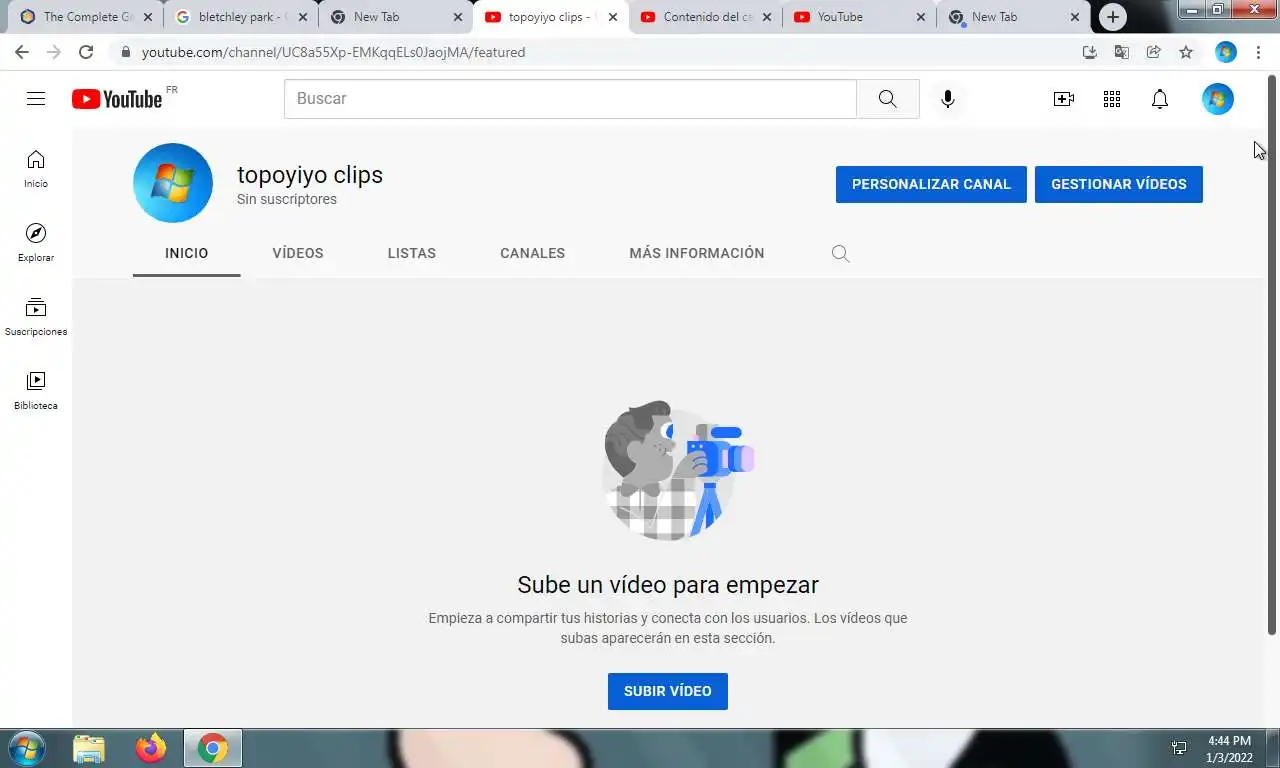
Task: Switch to the LISTAS channel tab
Action: tap(412, 253)
